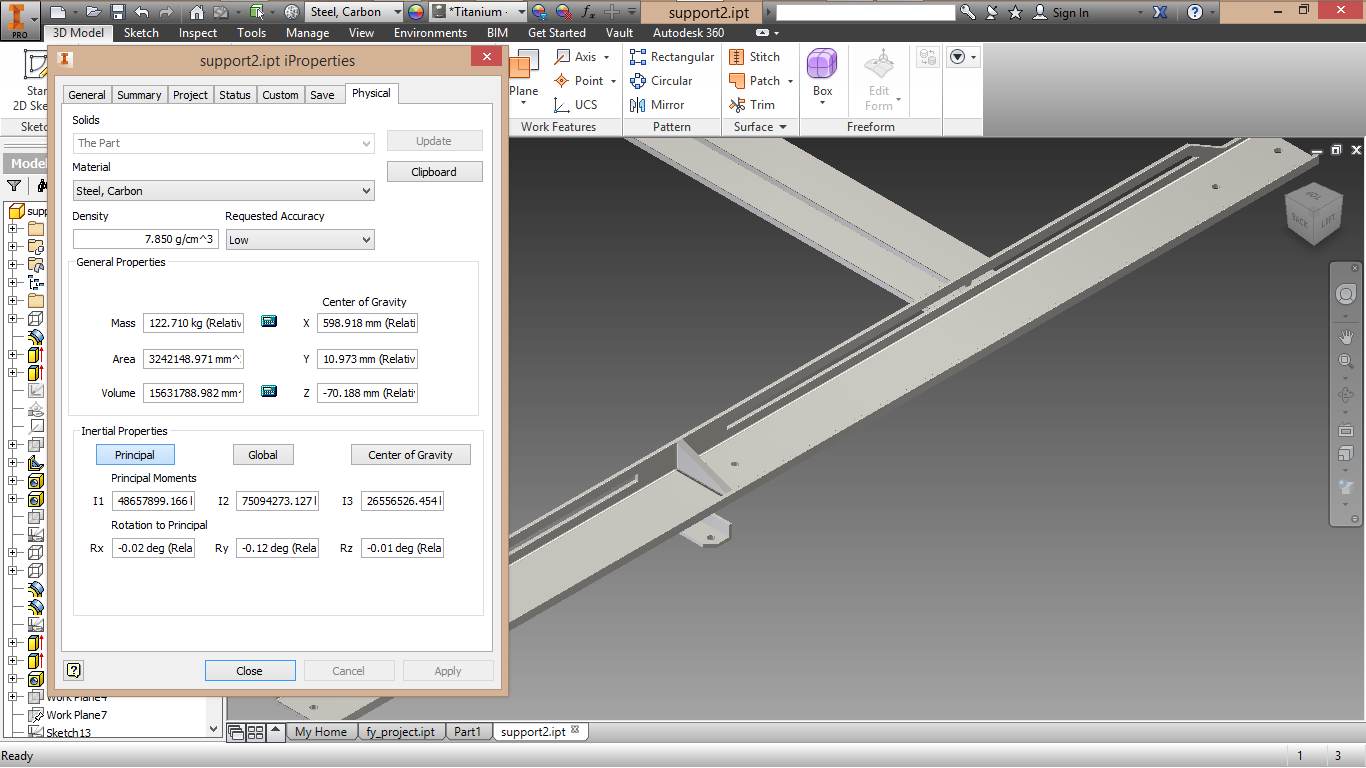Open the Sketch ribbon tab
This screenshot has height=768, width=1366.
(x=141, y=33)
